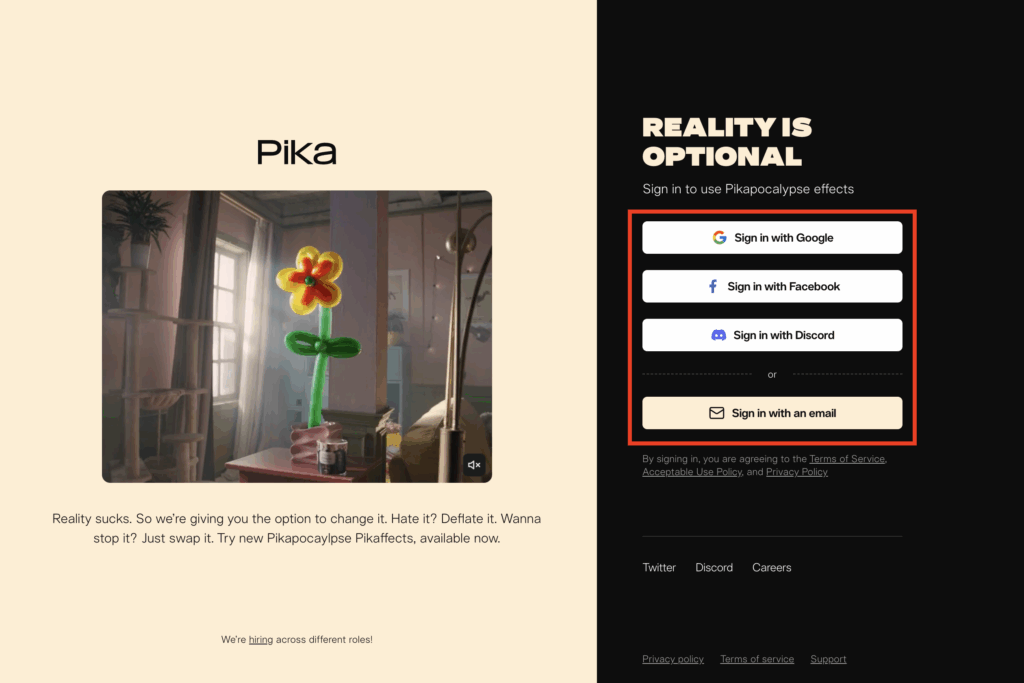This screenshot has height=683, width=1024.
Task: Open the bottom Terms of service link
Action: tap(757, 659)
